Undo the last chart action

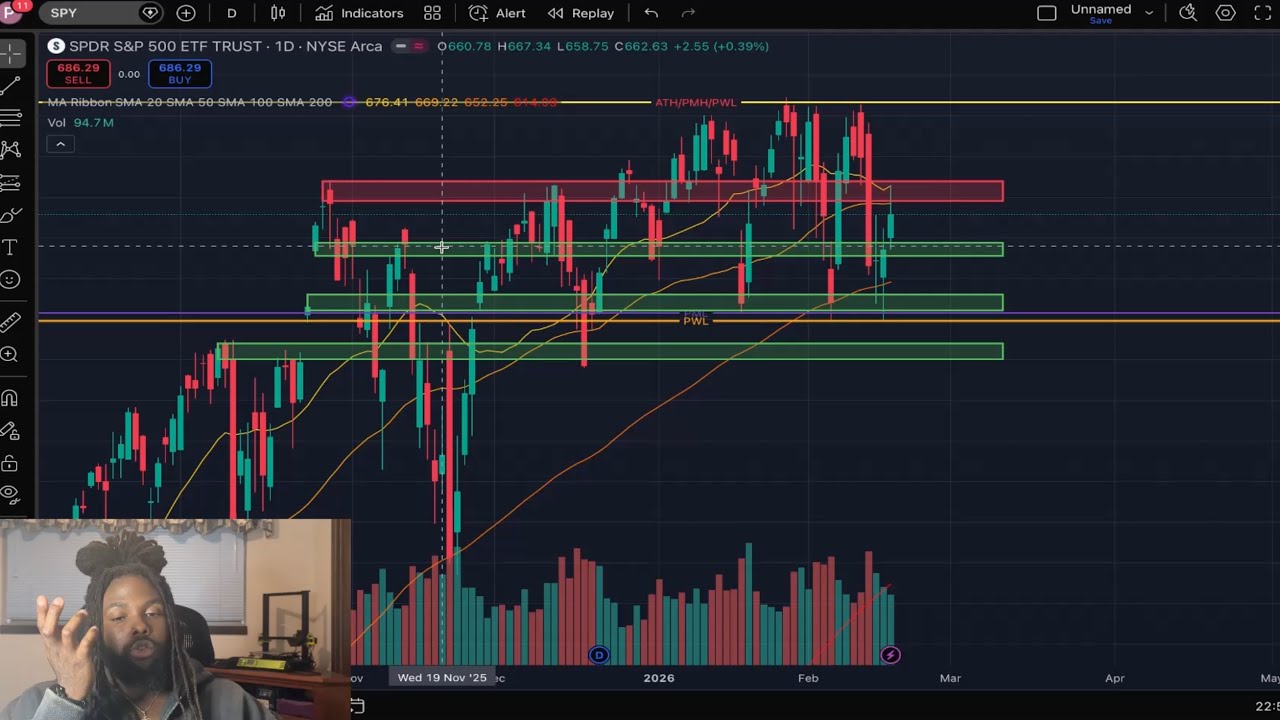[x=651, y=13]
